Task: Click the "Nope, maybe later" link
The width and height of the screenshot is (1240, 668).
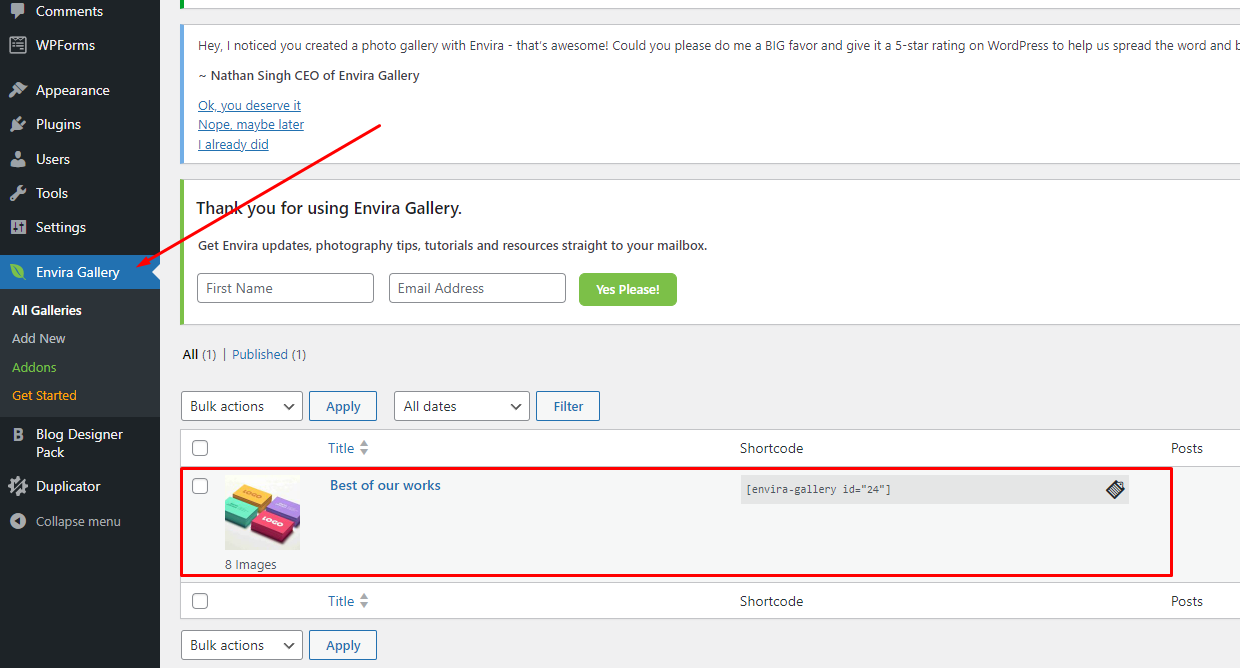Action: tap(251, 125)
